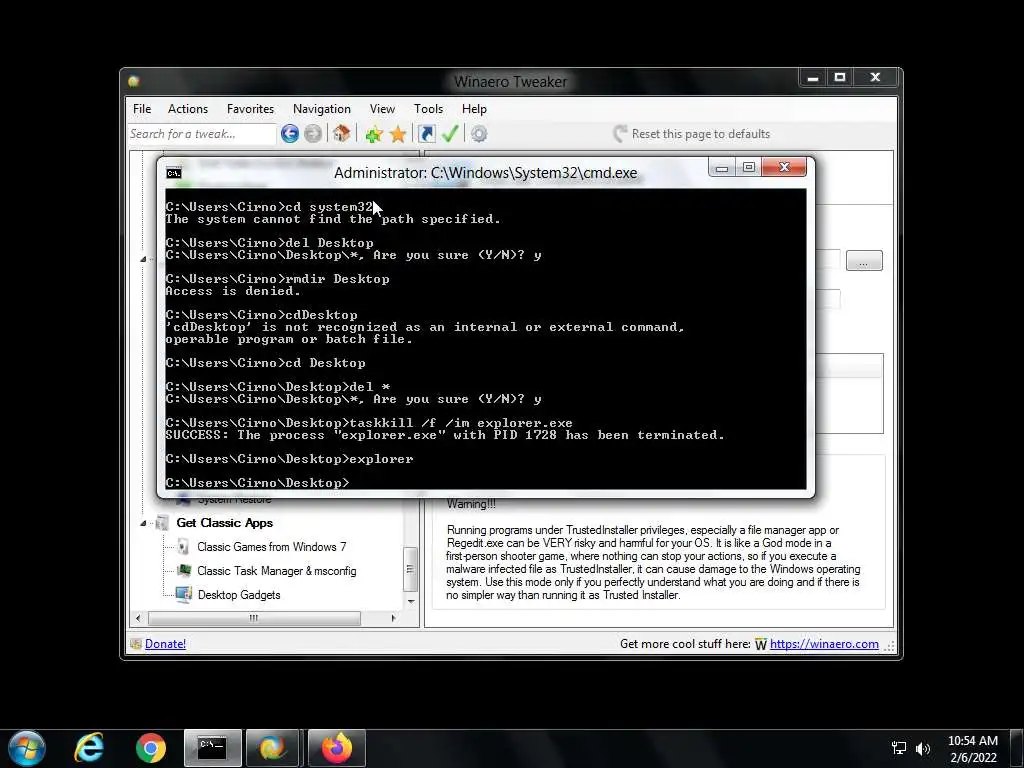Viewport: 1024px width, 768px height.
Task: Select the Desktop Gadgets tree item
Action: click(x=239, y=595)
